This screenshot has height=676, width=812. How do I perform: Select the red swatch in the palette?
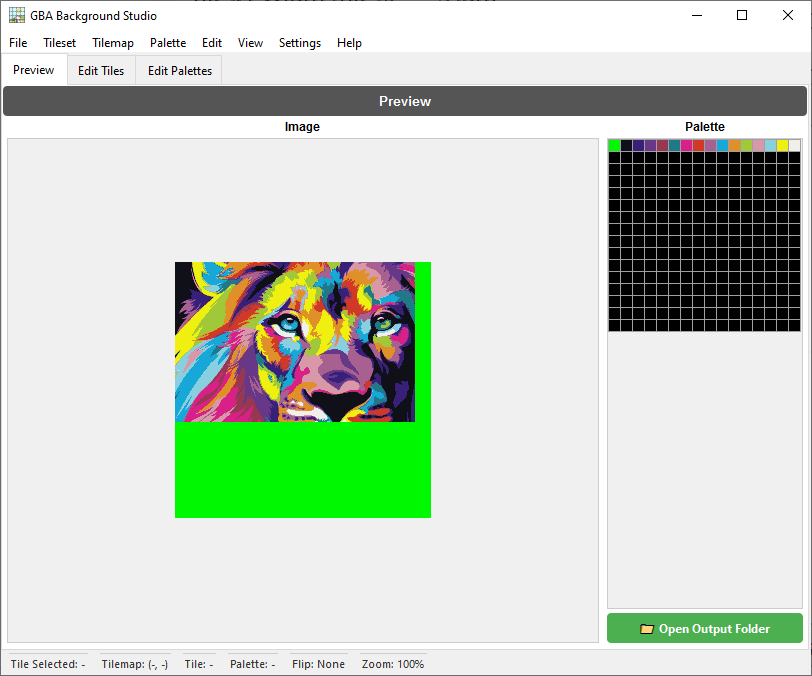click(698, 145)
